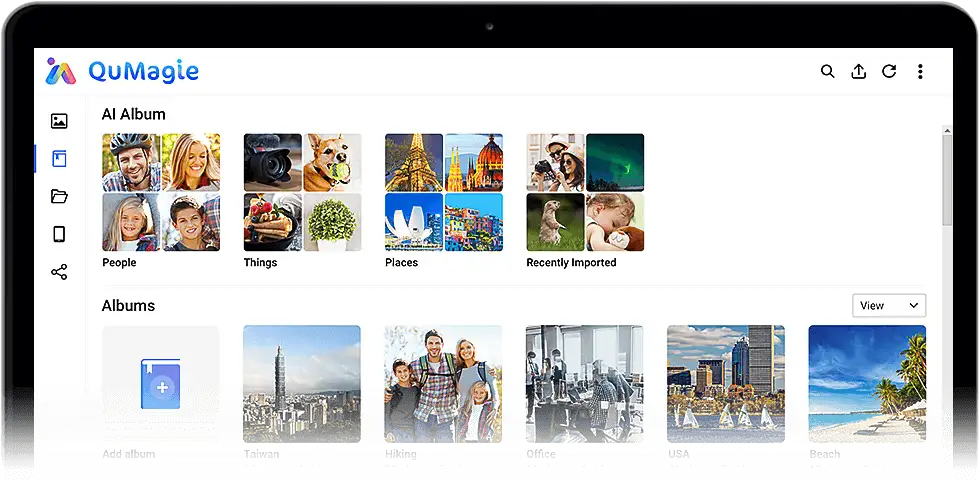Open the People AI album thumbnail
The height and width of the screenshot is (503, 980).
coord(161,192)
